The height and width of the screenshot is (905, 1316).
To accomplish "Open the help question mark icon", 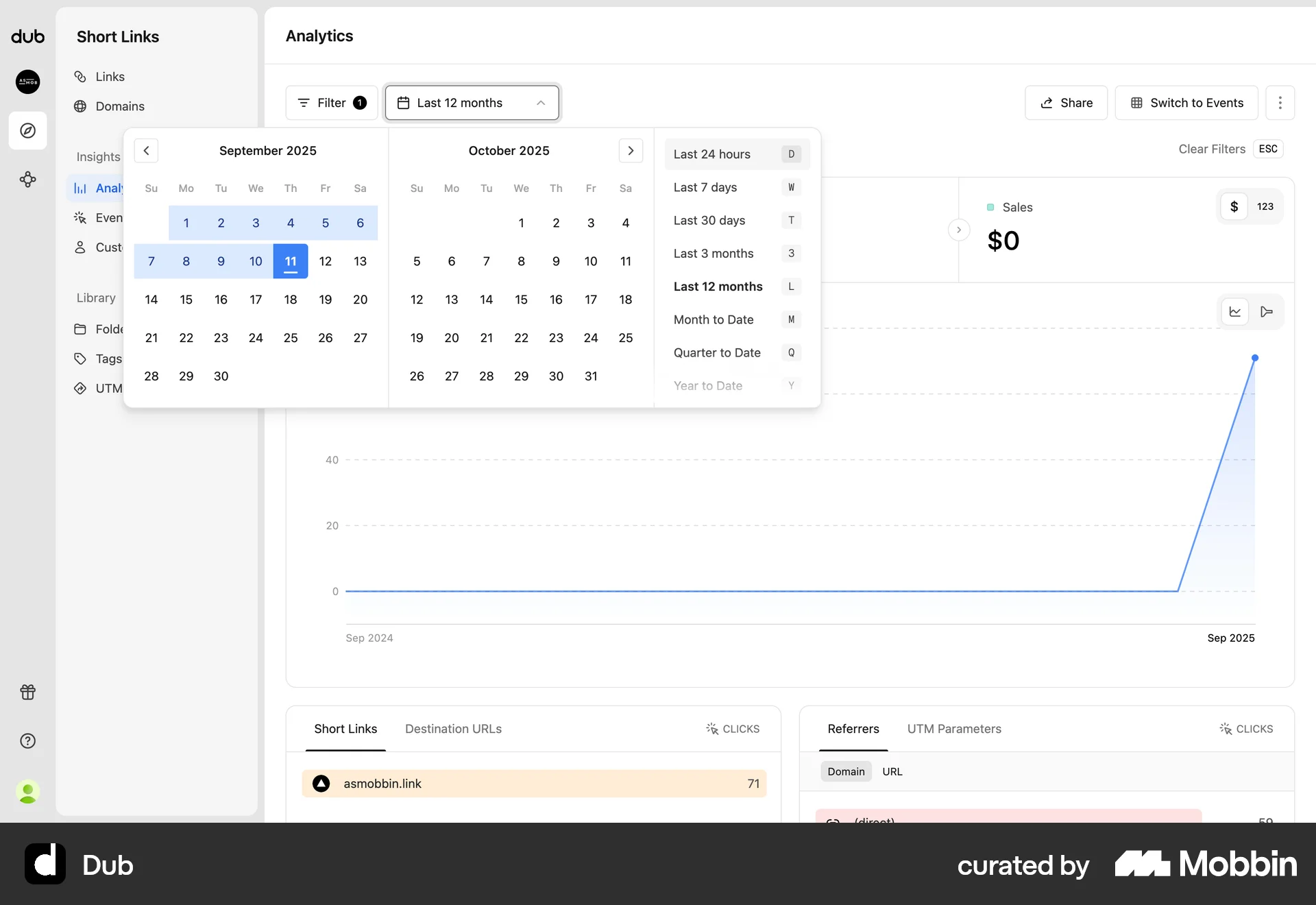I will [27, 741].
